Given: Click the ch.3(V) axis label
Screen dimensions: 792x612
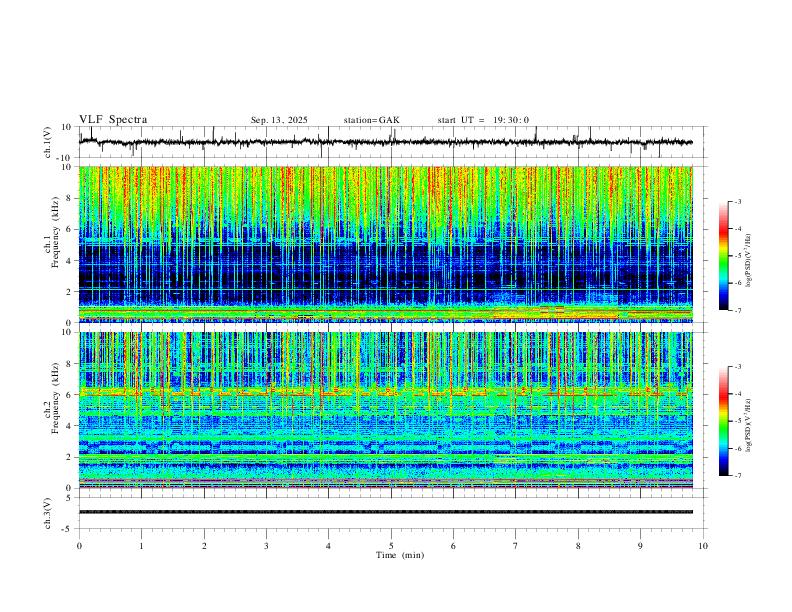Looking at the screenshot, I should [48, 513].
